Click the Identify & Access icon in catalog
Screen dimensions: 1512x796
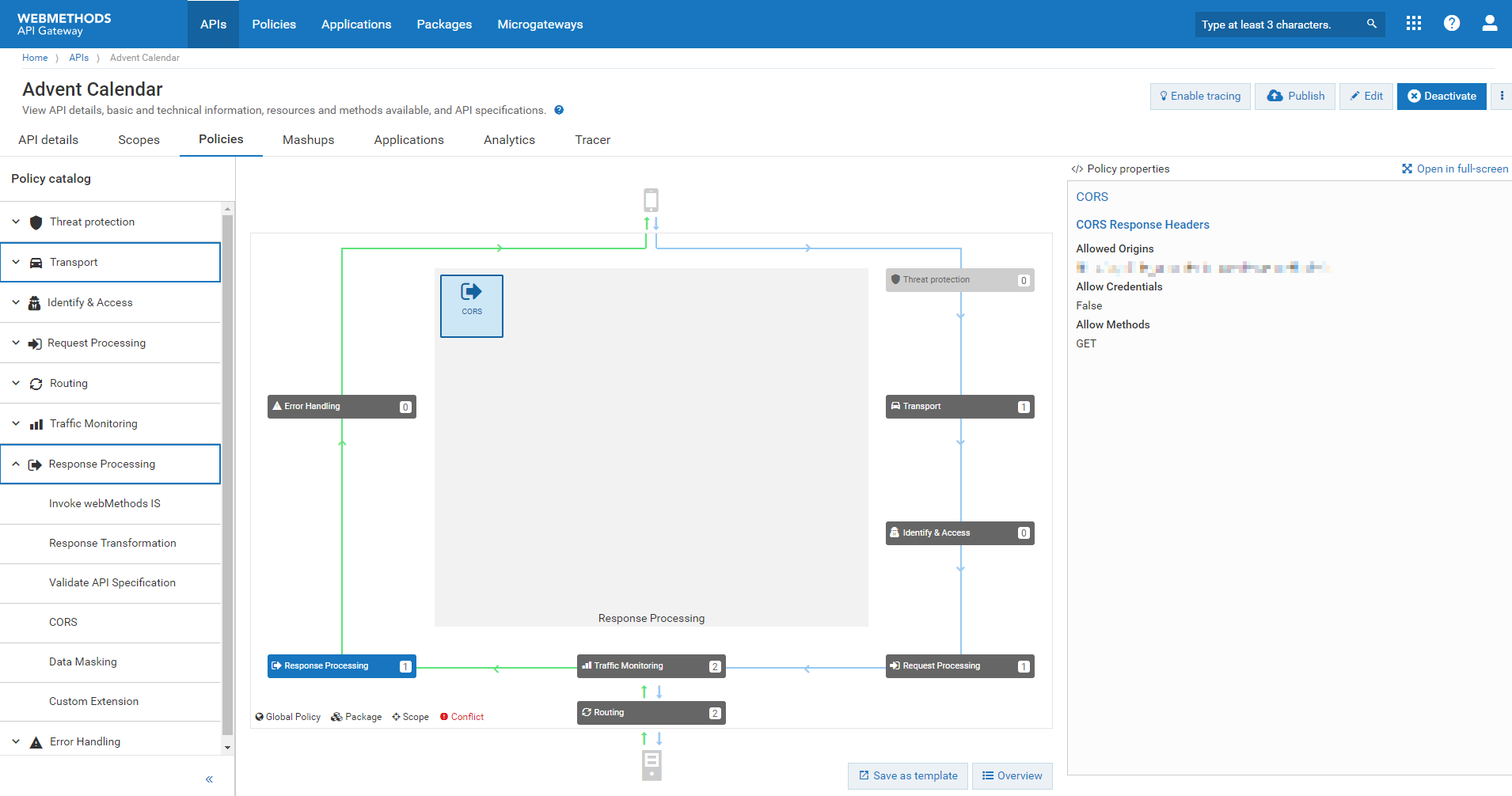pyautogui.click(x=34, y=303)
